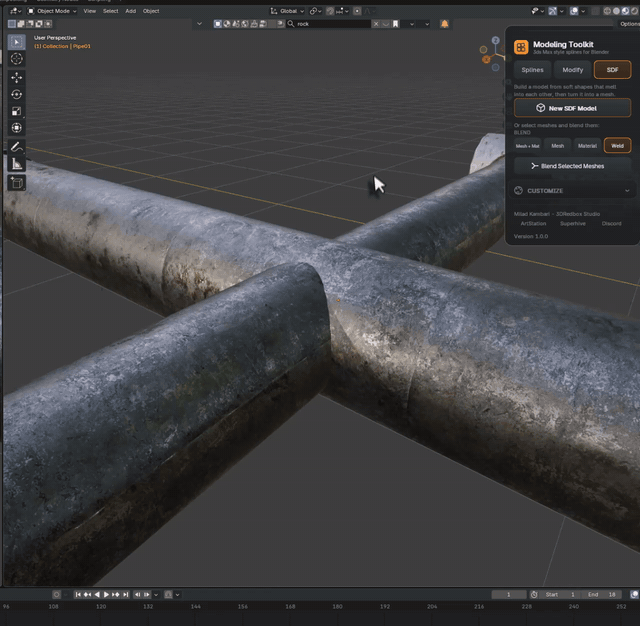Choose the Material blend option
Image resolution: width=640 pixels, height=626 pixels.
click(587, 146)
